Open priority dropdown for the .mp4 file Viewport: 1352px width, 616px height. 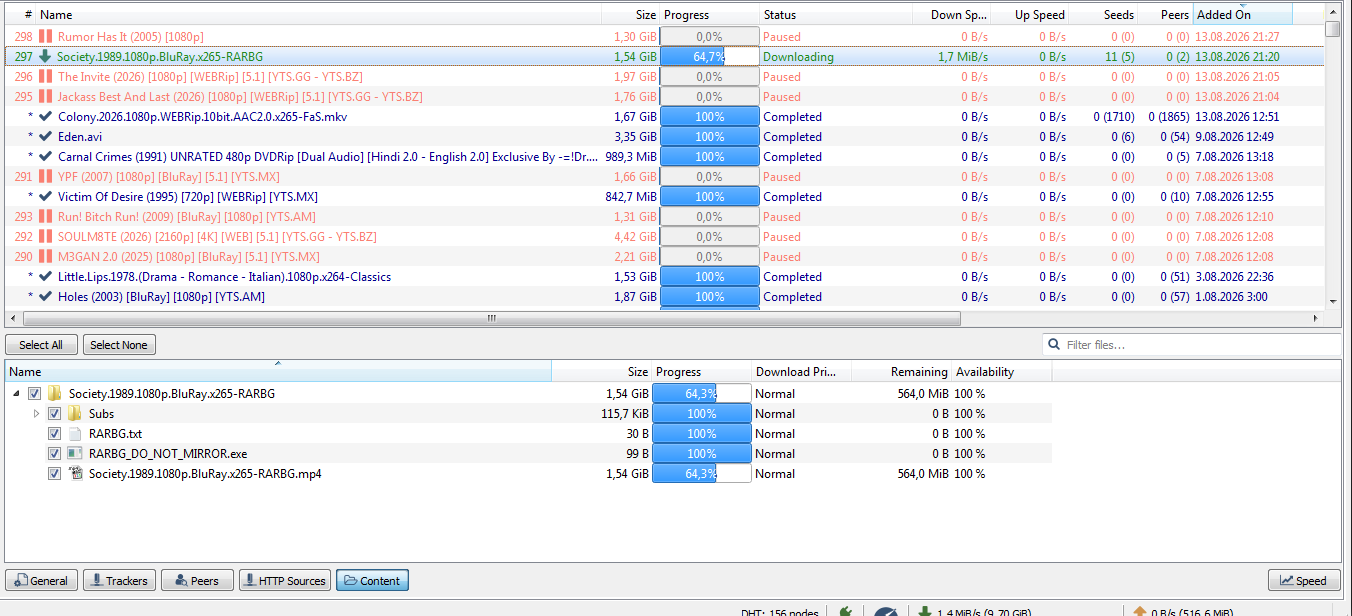point(801,473)
